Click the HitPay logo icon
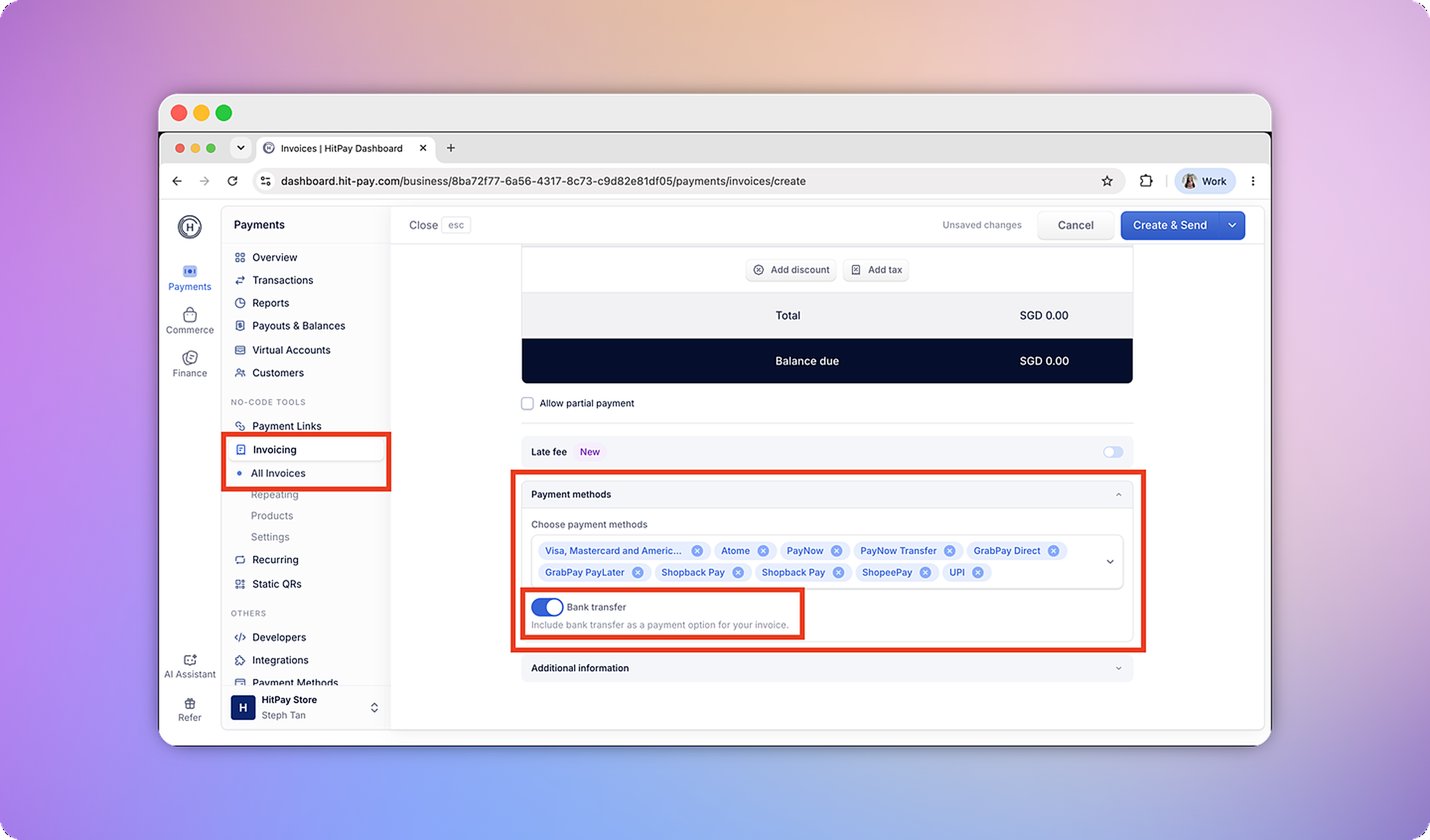1430x840 pixels. (190, 227)
